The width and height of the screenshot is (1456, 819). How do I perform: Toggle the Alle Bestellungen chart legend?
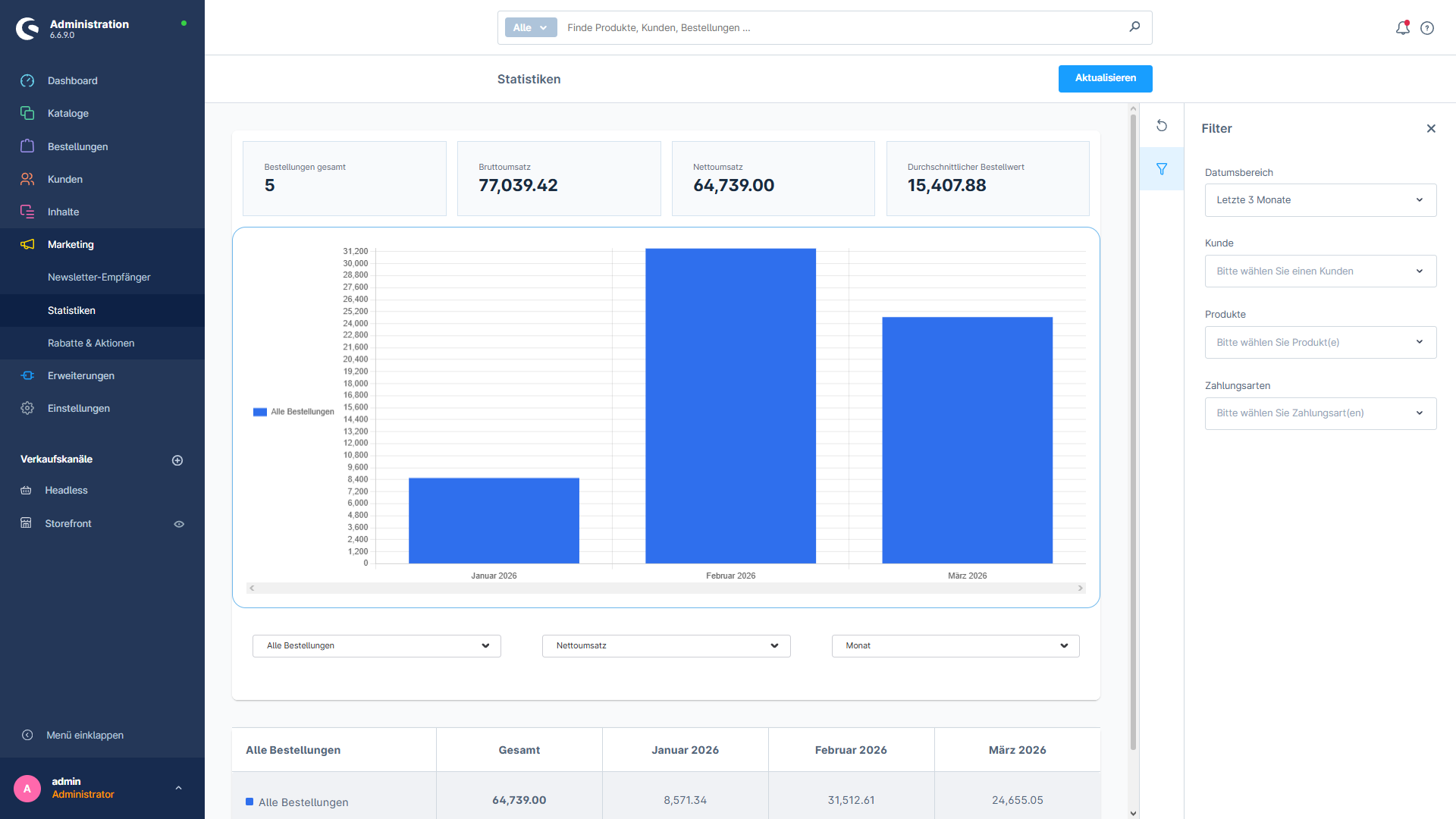pyautogui.click(x=294, y=412)
